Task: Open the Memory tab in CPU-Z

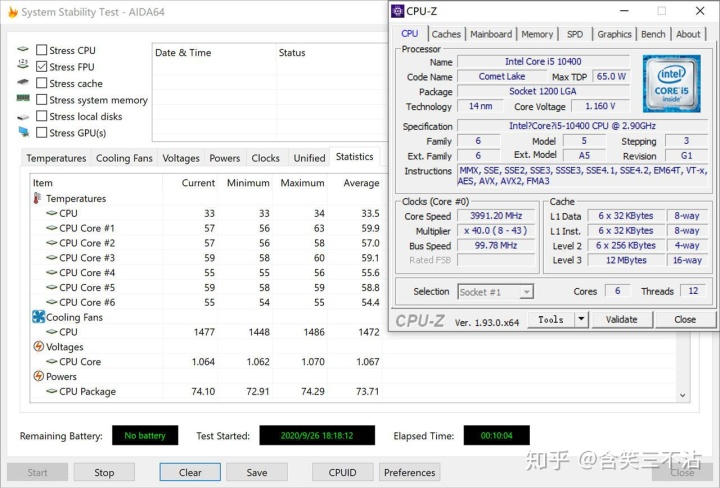Action: click(537, 34)
